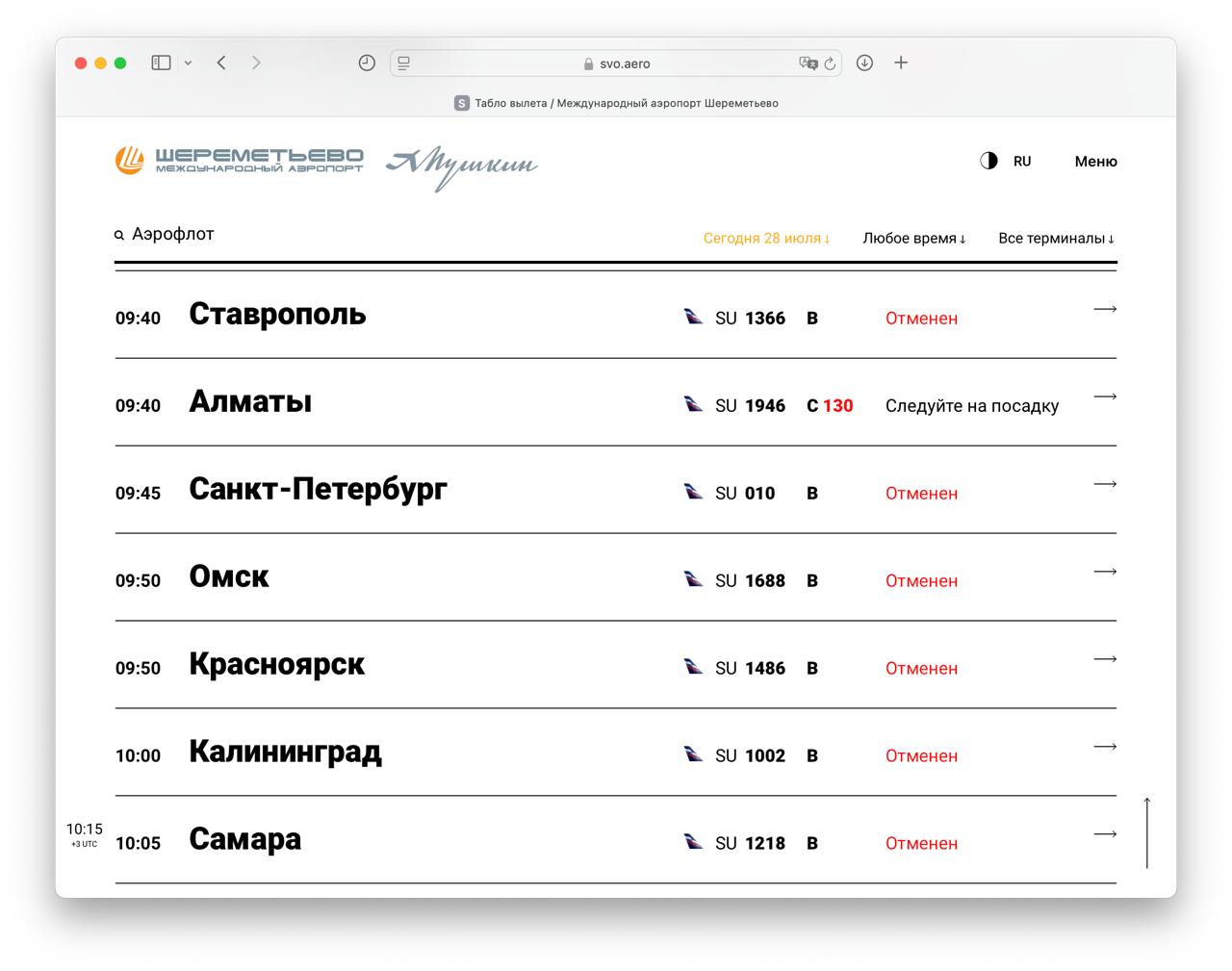
Task: Expand the "Сегодня 28 июля" date dropdown
Action: click(x=766, y=239)
